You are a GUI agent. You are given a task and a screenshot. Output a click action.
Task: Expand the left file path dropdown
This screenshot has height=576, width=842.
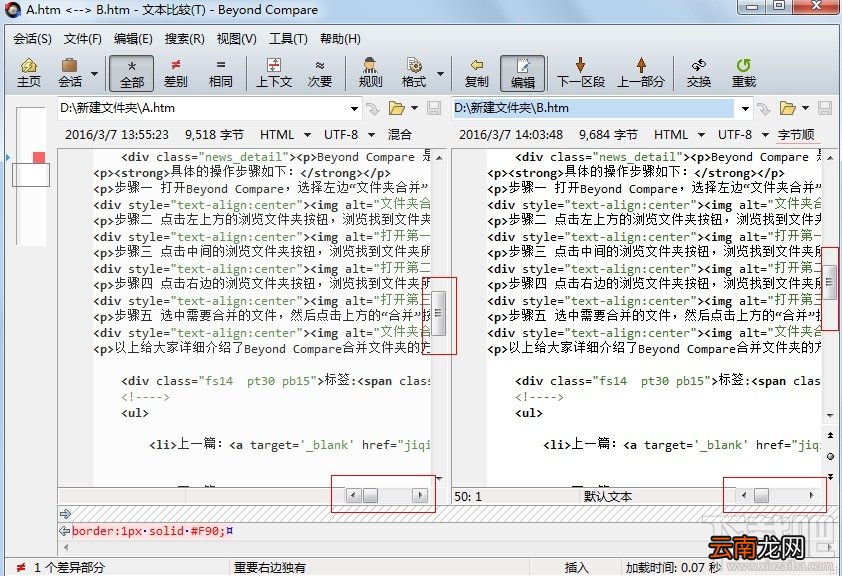pos(354,108)
